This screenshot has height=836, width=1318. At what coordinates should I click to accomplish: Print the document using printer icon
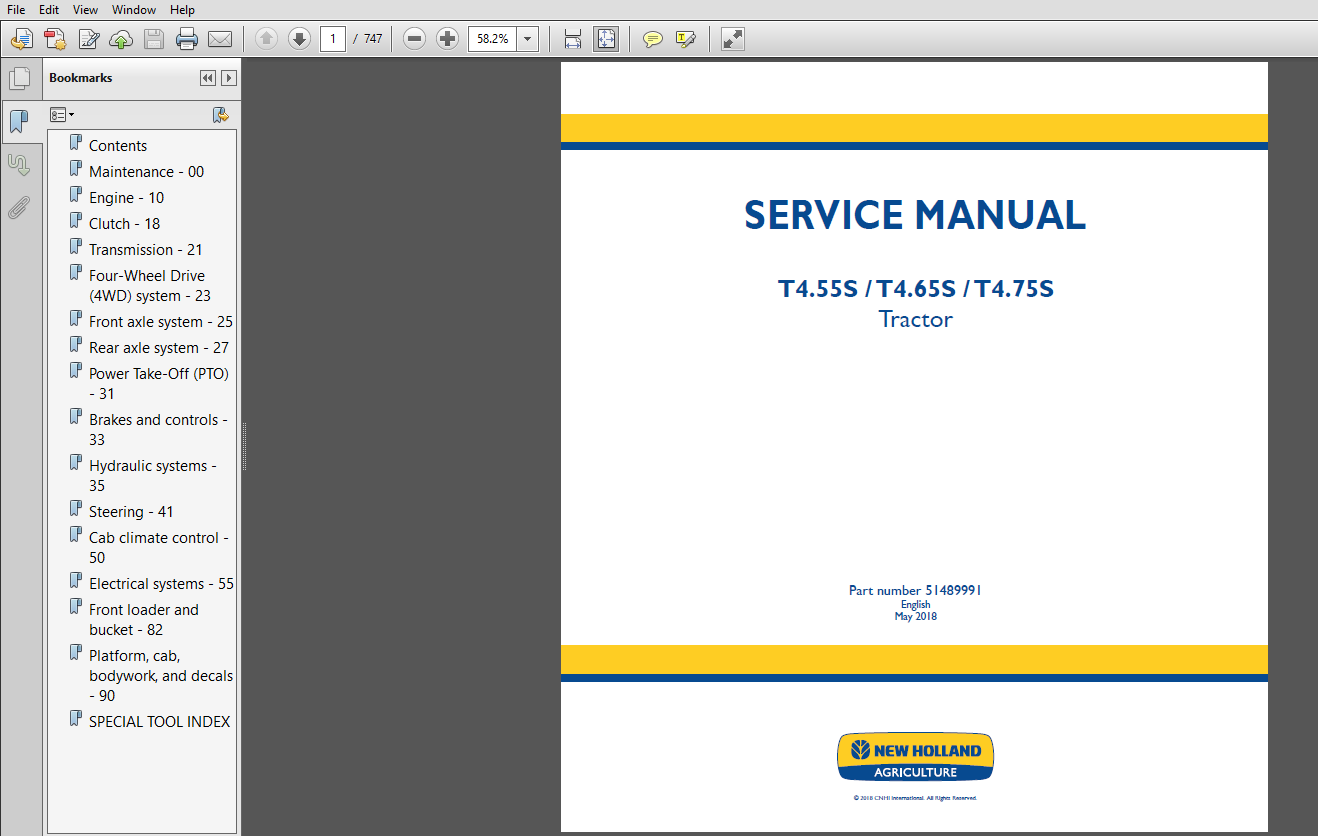pos(187,39)
